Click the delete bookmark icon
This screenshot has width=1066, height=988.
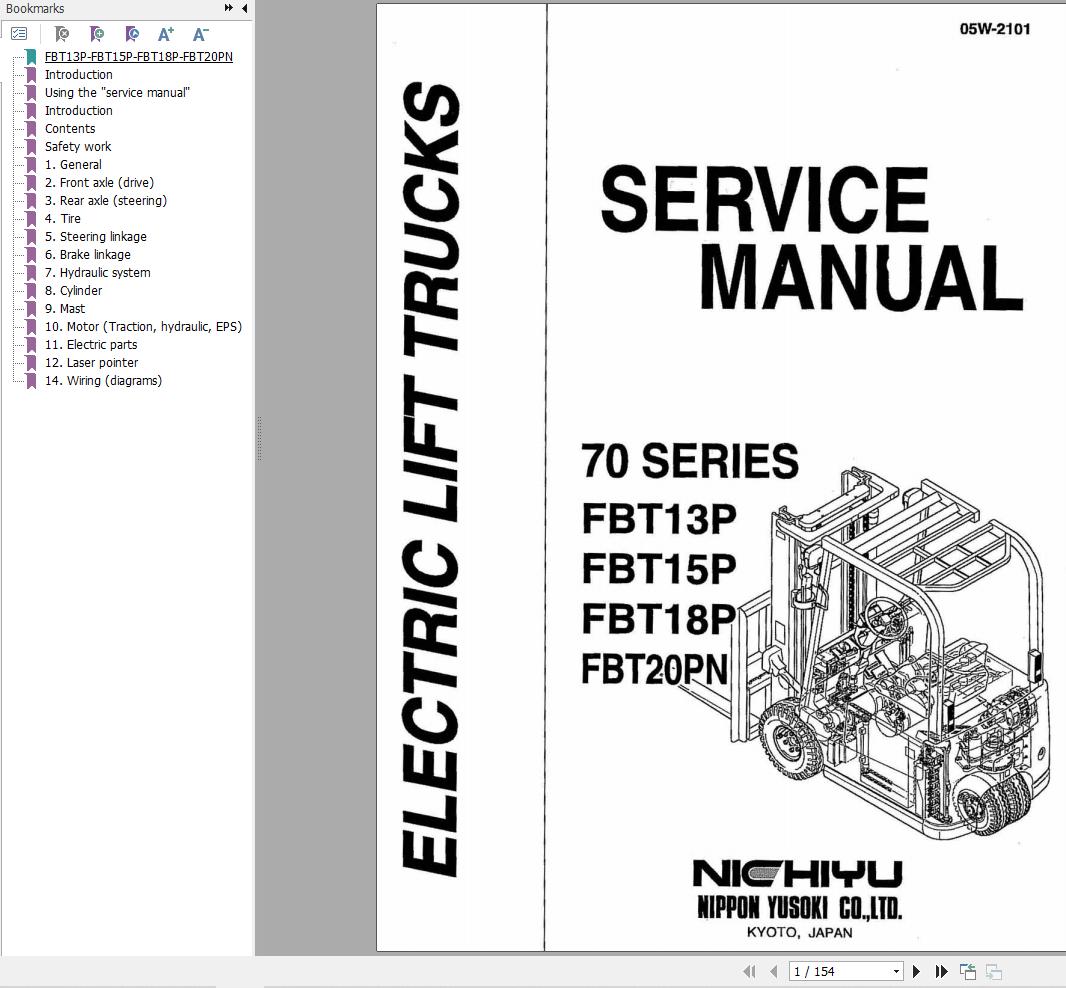point(62,34)
